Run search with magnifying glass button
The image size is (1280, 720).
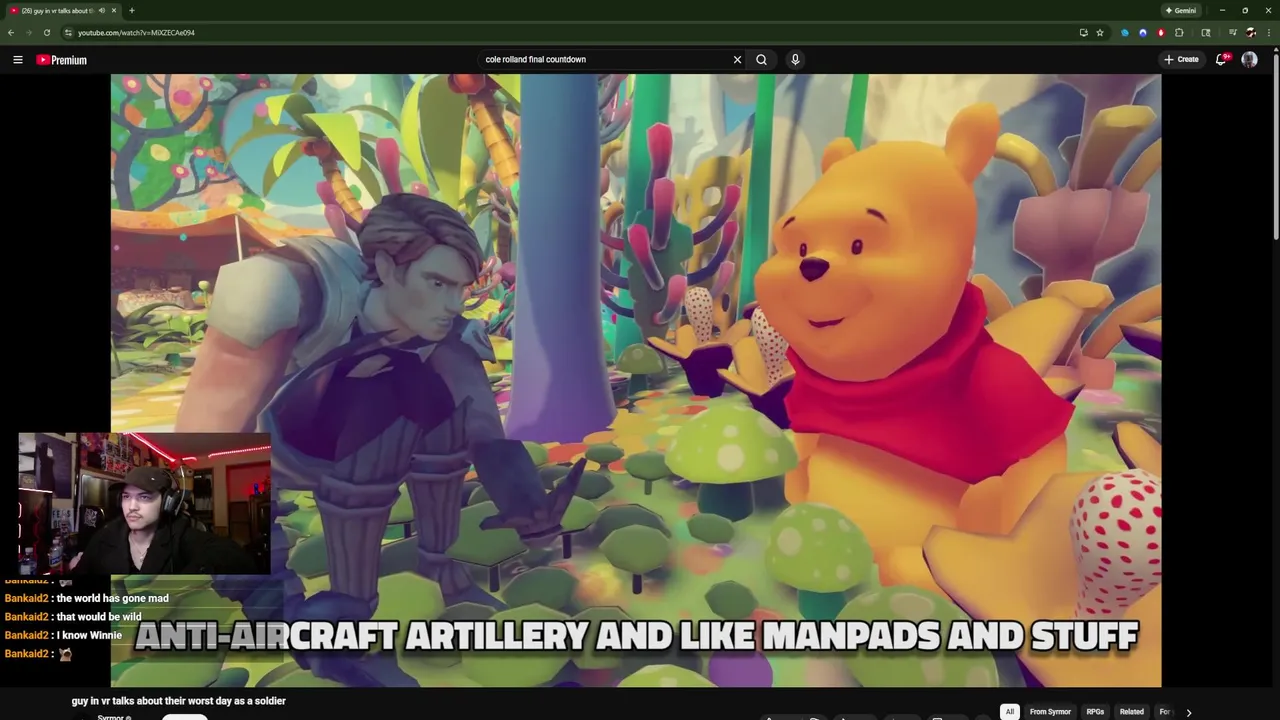761,59
